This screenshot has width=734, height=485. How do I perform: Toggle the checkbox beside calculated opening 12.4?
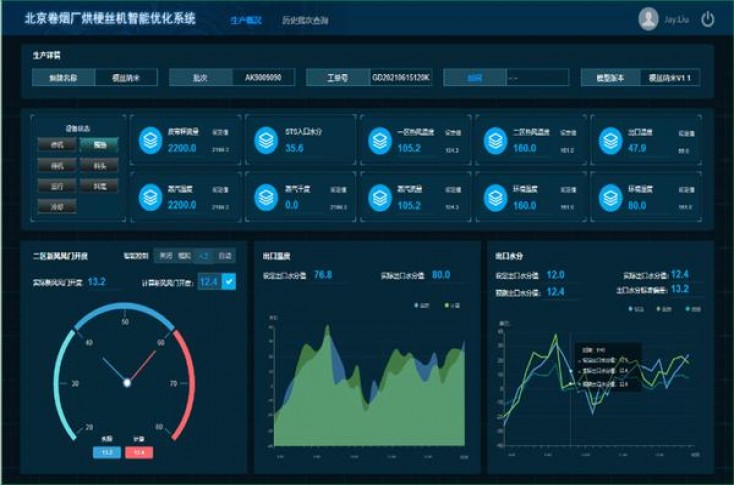pos(229,283)
